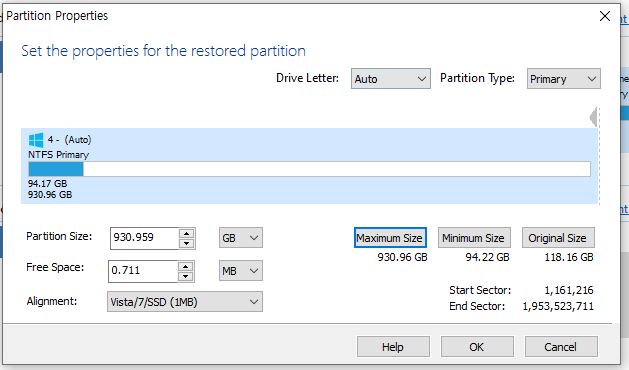Click the '94.17 GB' used value
This screenshot has width=629, height=370.
tap(47, 184)
